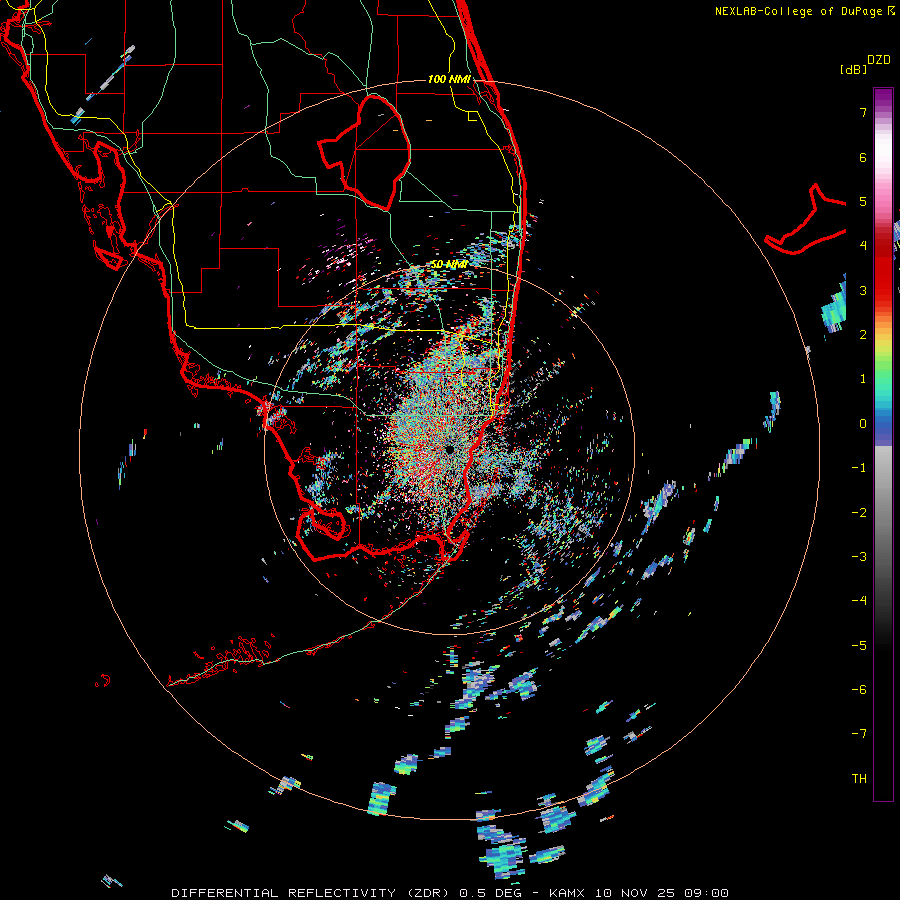Click the TH threshold label on the scale
Viewport: 900px width, 900px height.
(x=859, y=779)
